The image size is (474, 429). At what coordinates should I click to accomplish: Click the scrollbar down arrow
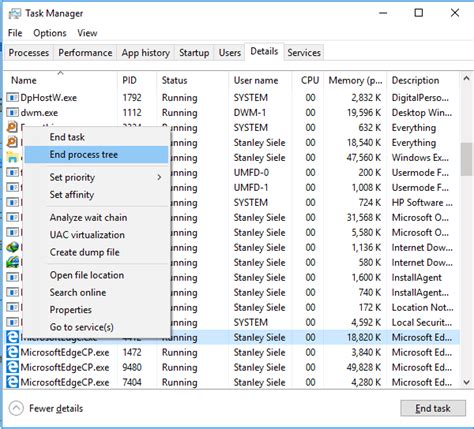467,382
